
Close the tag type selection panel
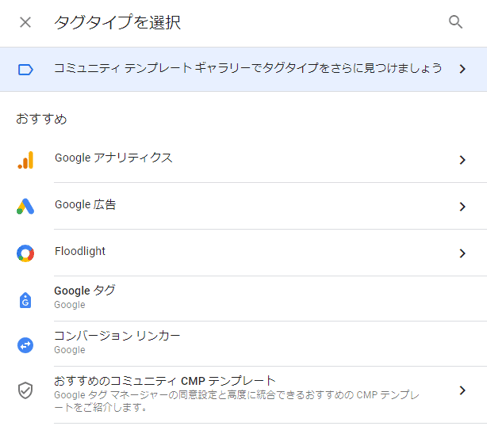pyautogui.click(x=25, y=23)
